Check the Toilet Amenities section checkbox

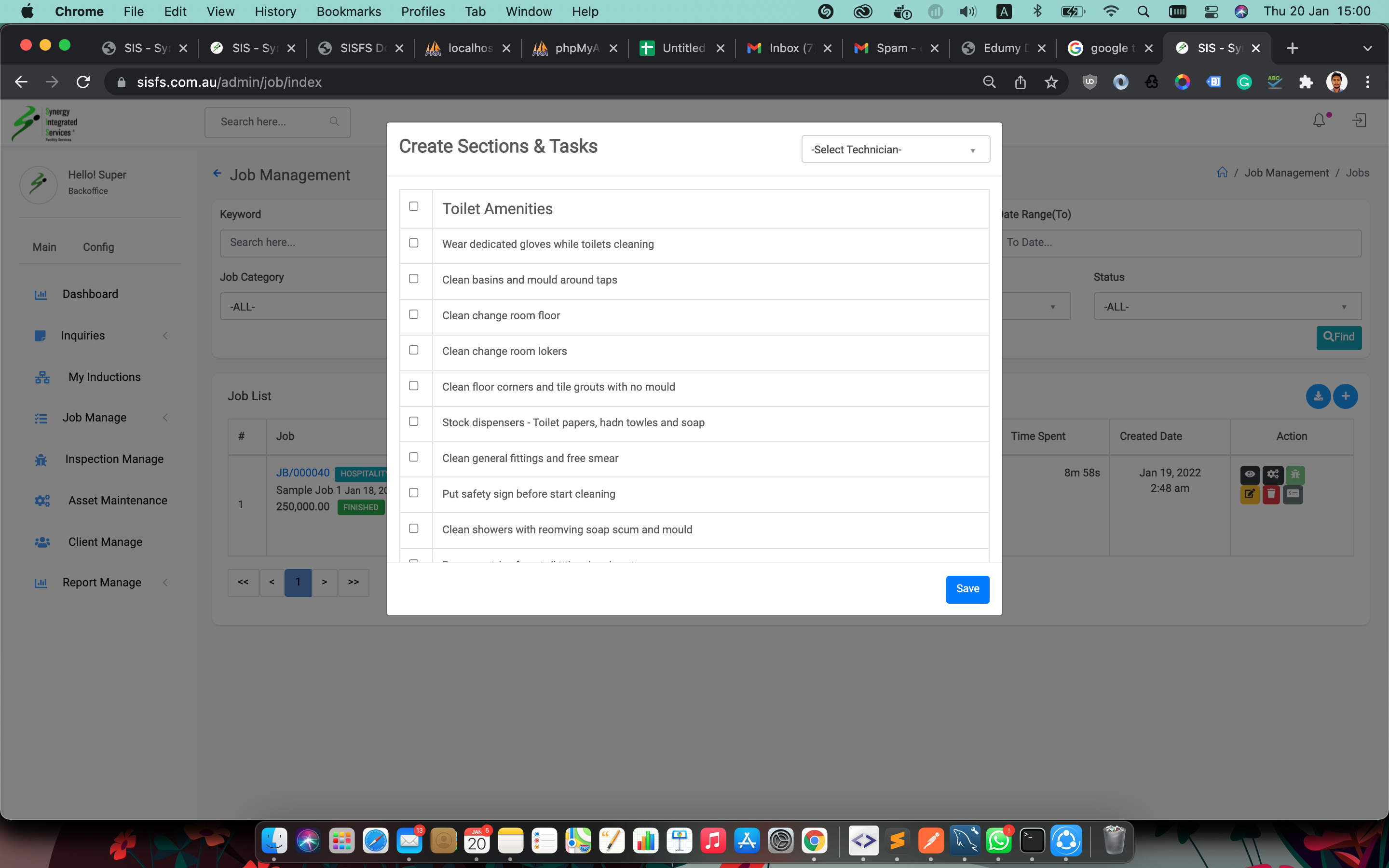click(413, 206)
